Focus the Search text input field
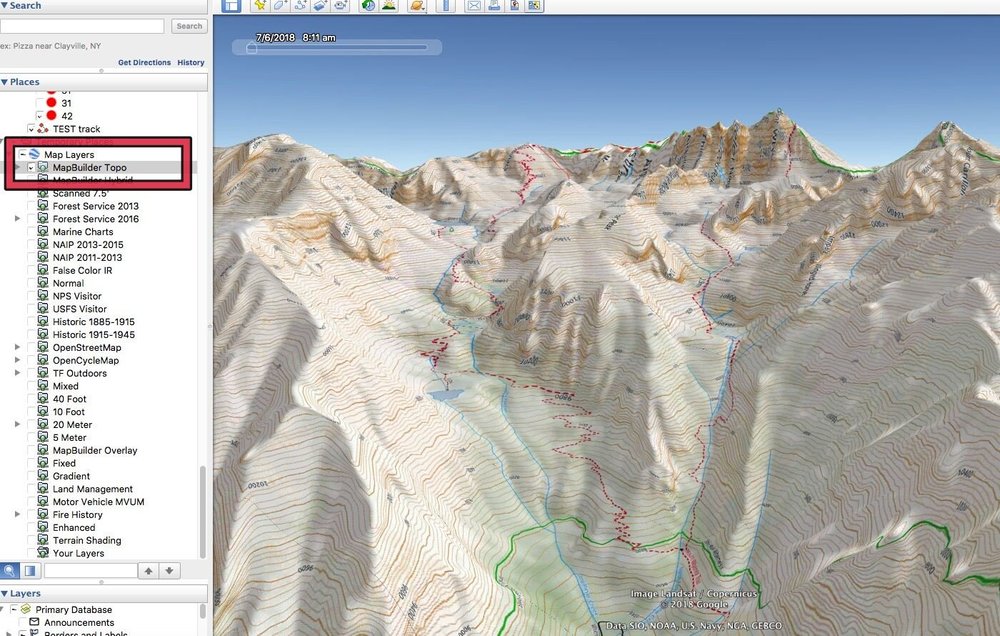Viewport: 1000px width, 636px height. [x=82, y=26]
